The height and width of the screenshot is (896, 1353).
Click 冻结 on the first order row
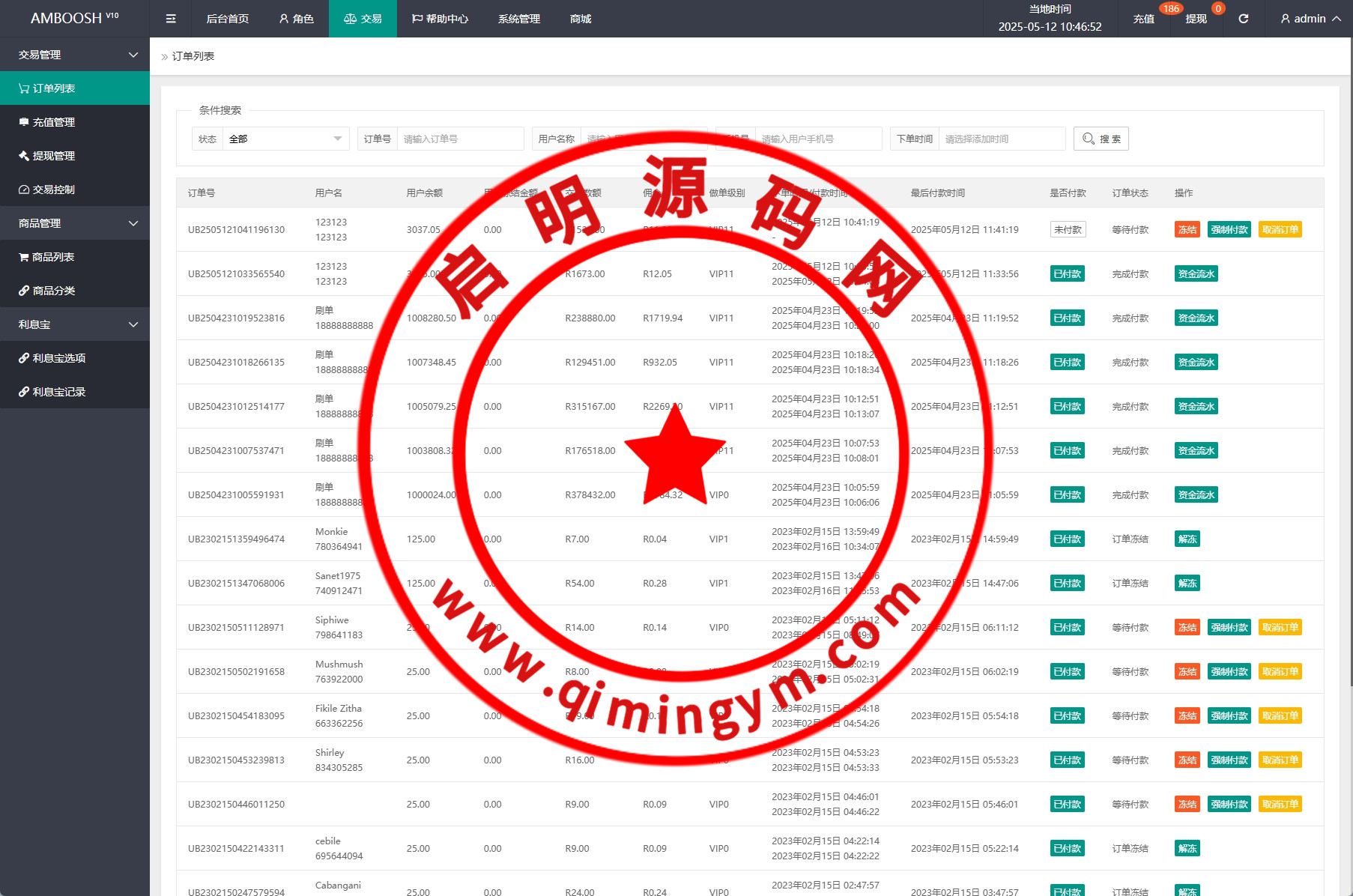1187,230
